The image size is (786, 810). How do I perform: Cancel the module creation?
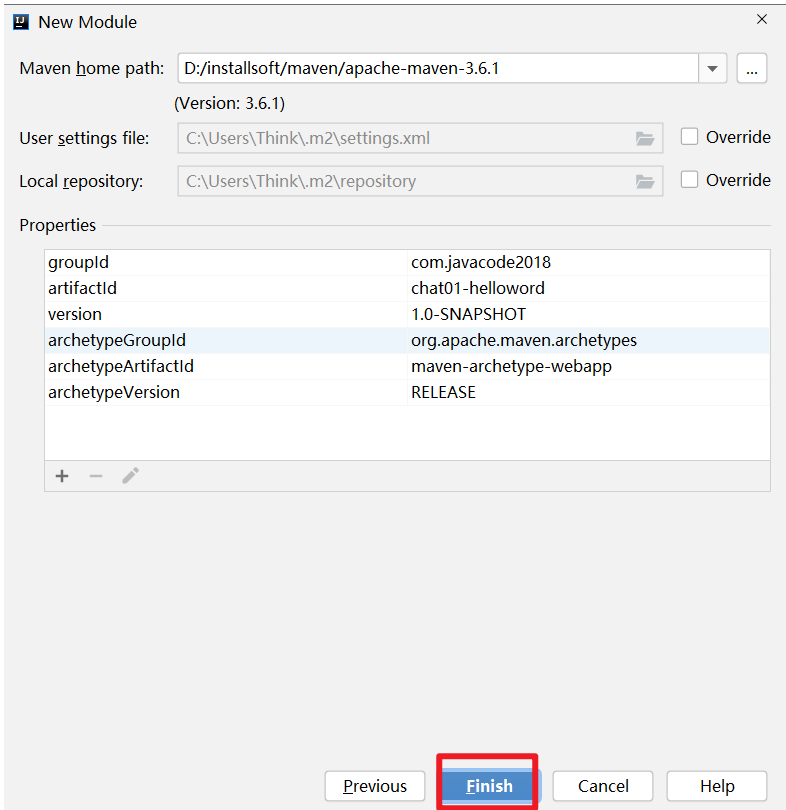point(603,786)
